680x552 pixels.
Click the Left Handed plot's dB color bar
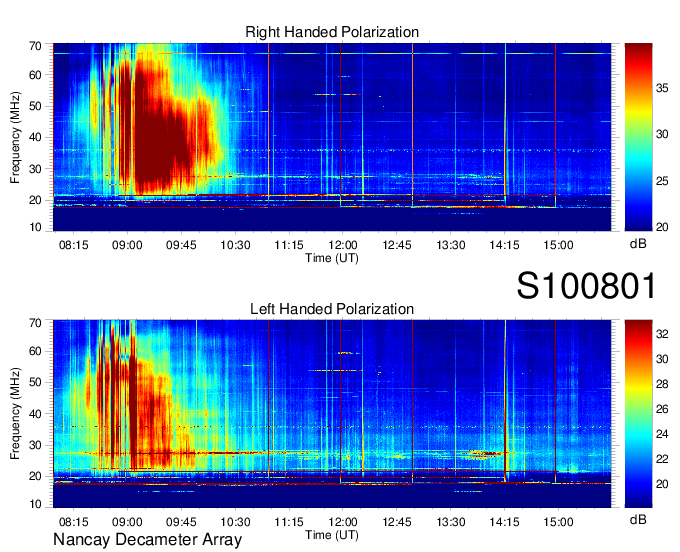(638, 414)
